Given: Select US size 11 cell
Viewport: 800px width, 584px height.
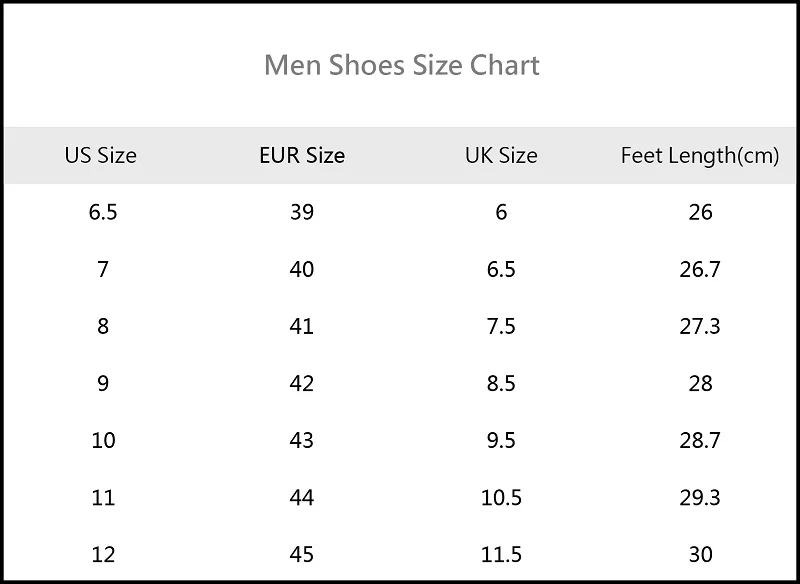Looking at the screenshot, I should 103,498.
